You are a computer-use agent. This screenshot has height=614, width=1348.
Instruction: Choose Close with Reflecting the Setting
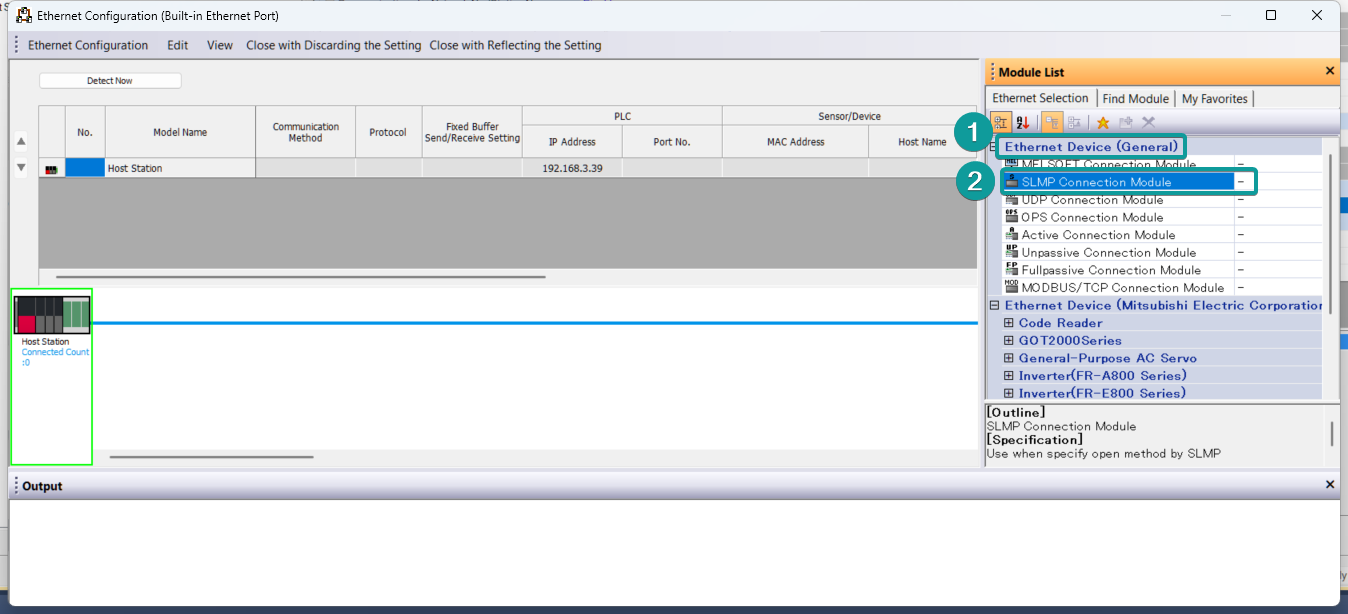point(516,45)
